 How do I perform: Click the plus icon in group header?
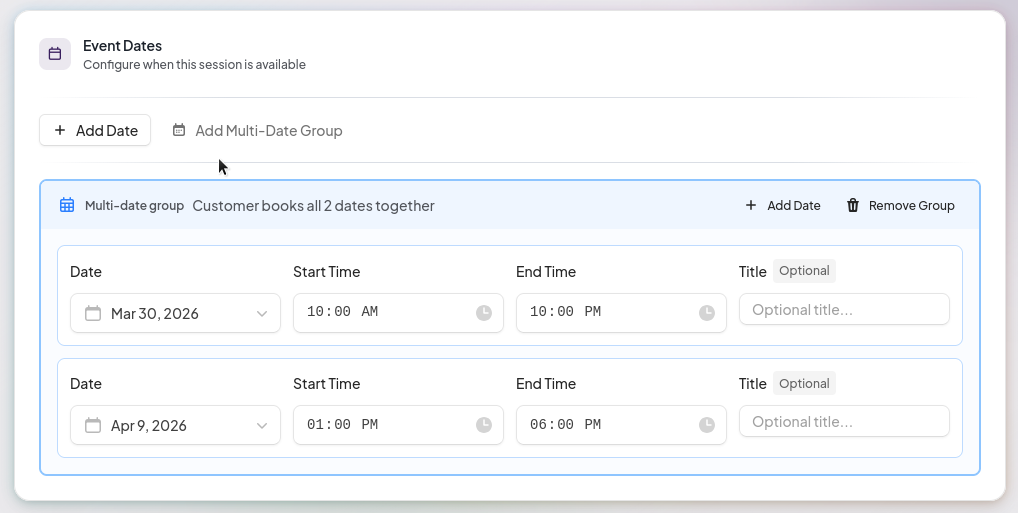751,205
